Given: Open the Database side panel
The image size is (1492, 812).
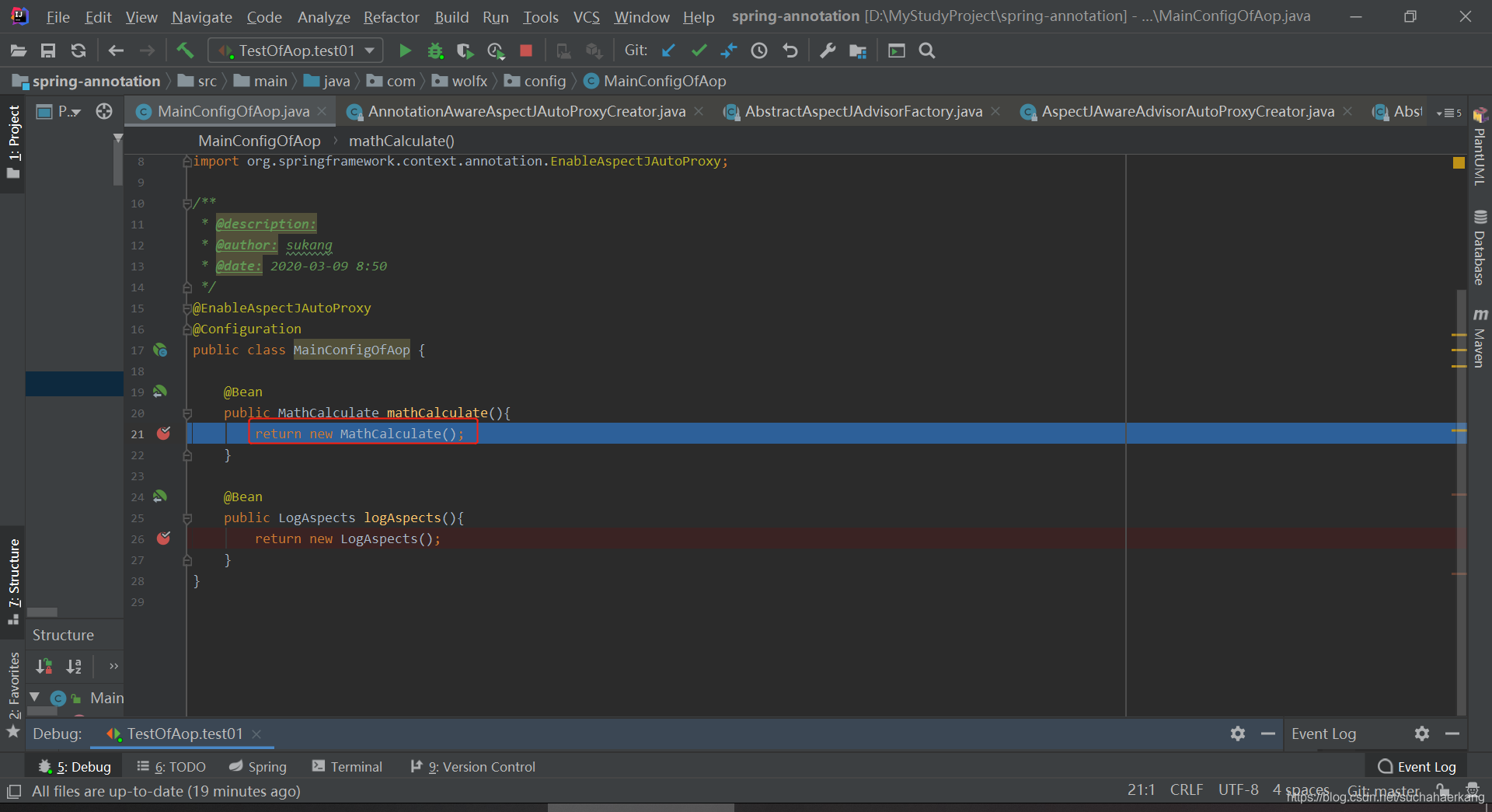Looking at the screenshot, I should pos(1480,248).
